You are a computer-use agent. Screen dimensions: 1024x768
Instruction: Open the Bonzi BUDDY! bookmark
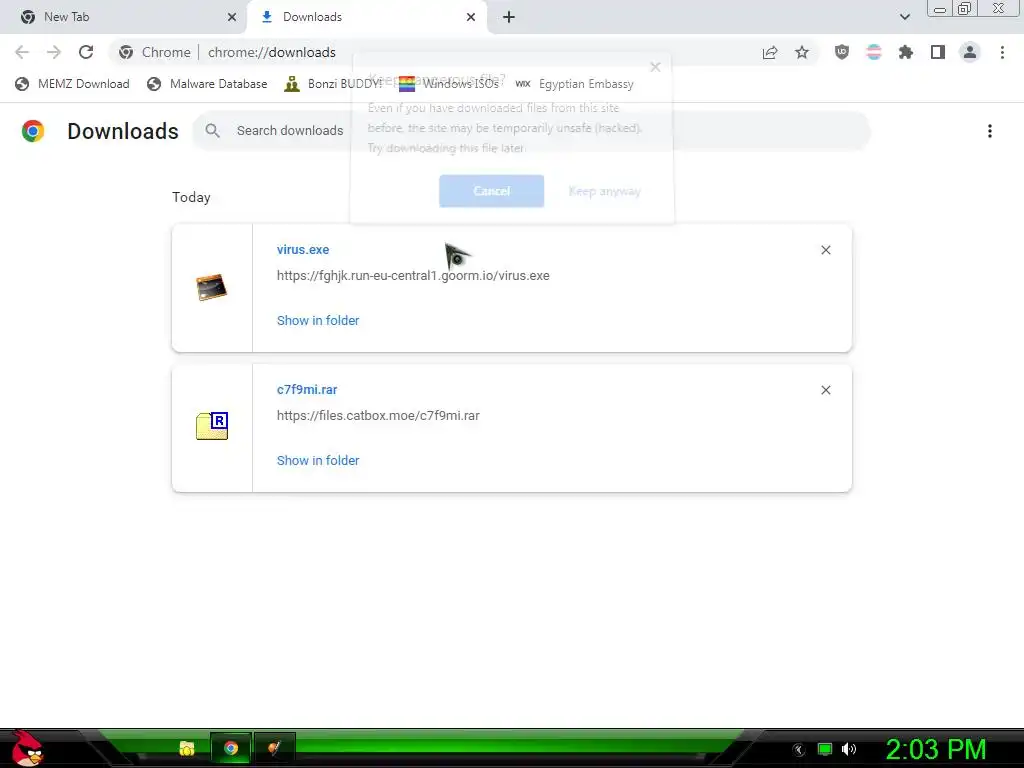[333, 84]
